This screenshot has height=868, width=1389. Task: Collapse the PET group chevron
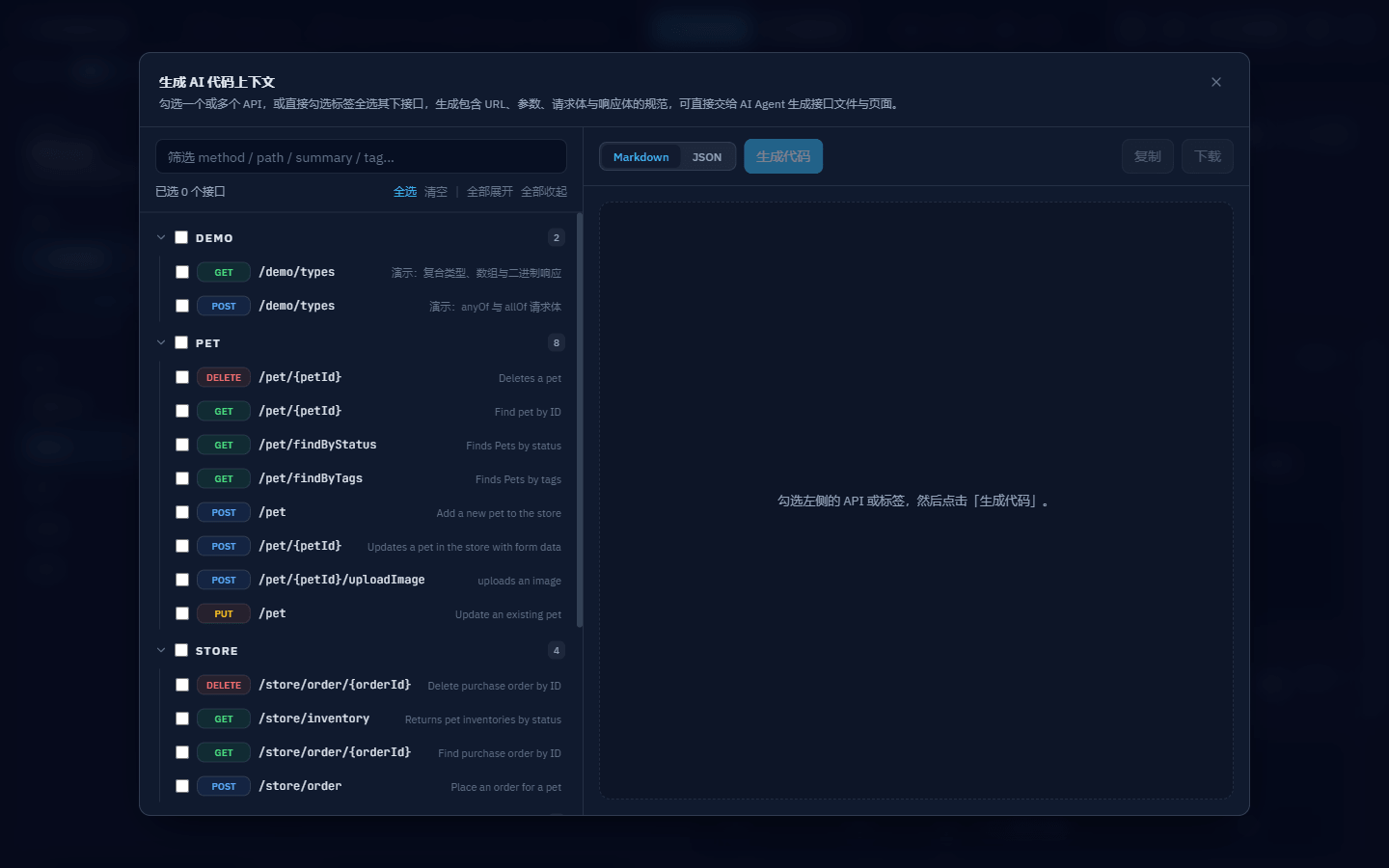point(161,342)
